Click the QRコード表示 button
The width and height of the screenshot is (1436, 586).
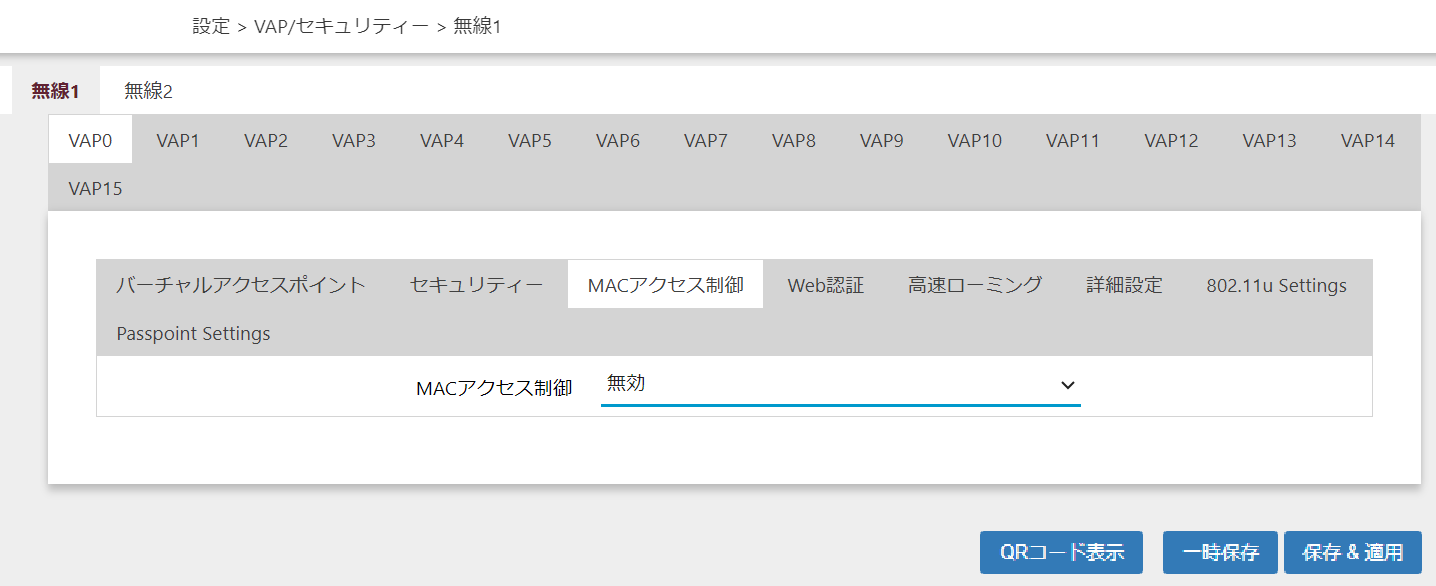(x=1061, y=552)
